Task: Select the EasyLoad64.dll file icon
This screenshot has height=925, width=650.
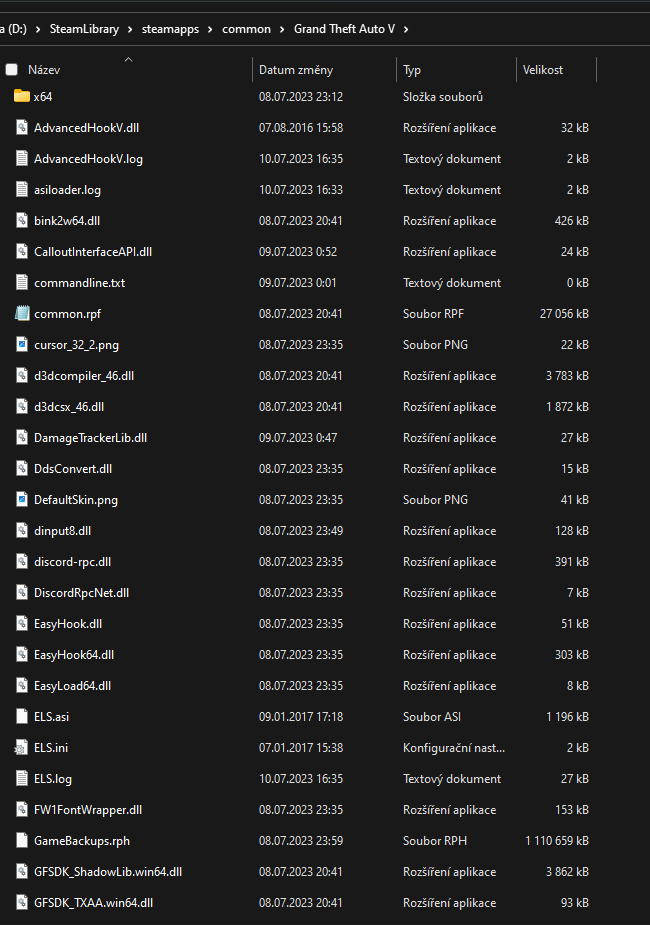Action: click(x=22, y=685)
